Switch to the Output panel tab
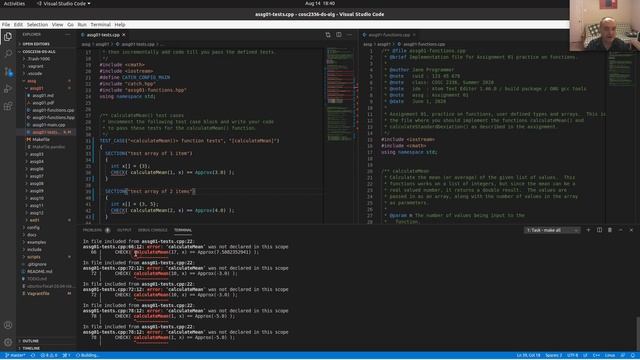The image size is (640, 360). [x=124, y=230]
